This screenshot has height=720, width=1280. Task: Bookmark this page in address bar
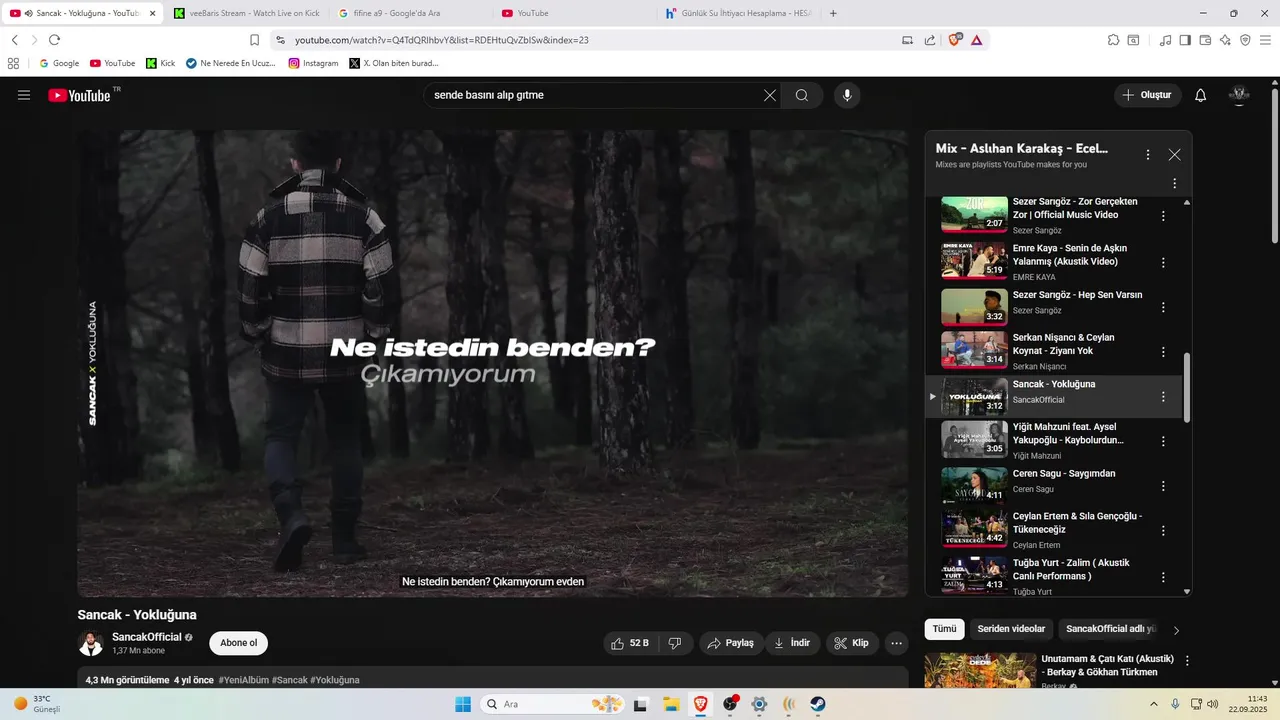[254, 40]
